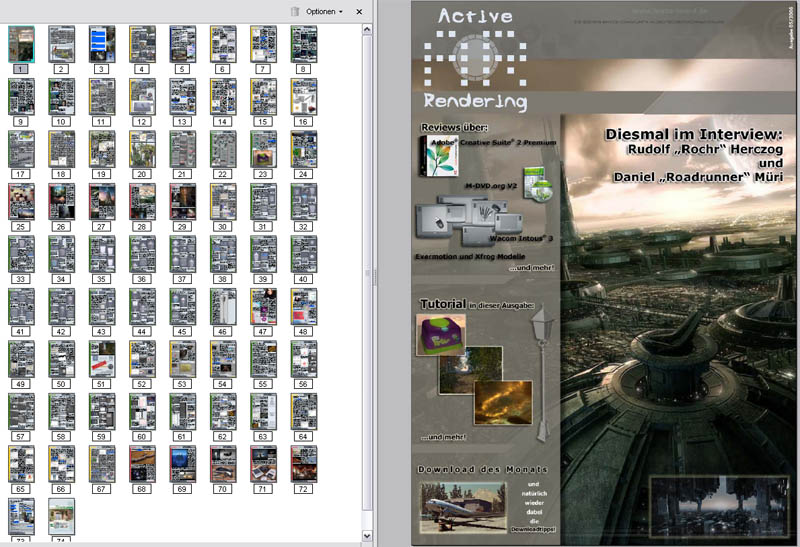Click the scroll down arrow of thumbnail panel
Screen dimensions: 800x547
coord(367,536)
